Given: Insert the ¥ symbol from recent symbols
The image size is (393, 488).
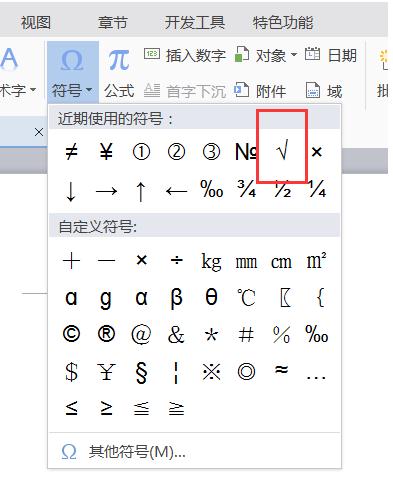Looking at the screenshot, I should (x=106, y=152).
